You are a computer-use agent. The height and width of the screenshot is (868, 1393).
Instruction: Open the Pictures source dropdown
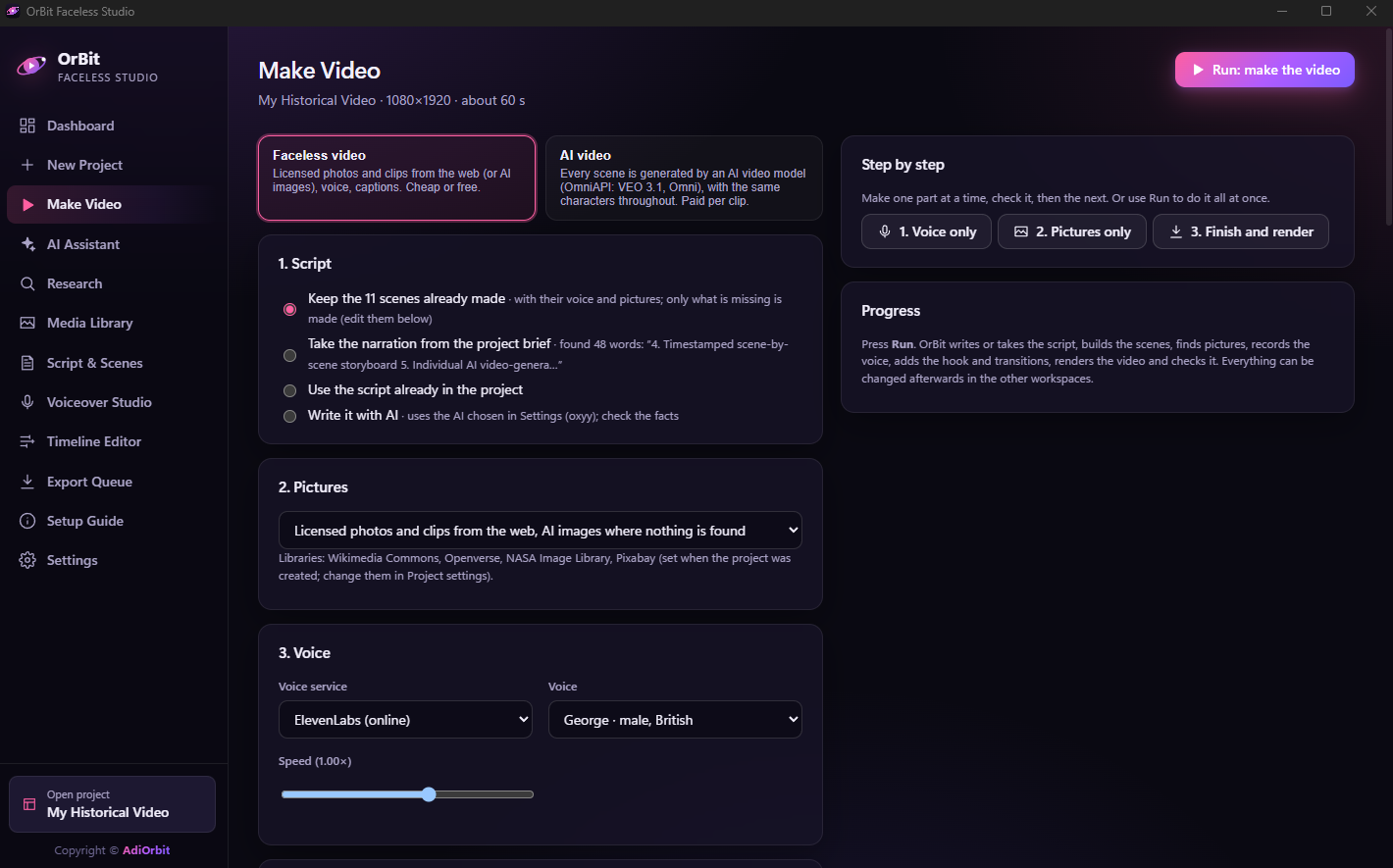tap(541, 531)
